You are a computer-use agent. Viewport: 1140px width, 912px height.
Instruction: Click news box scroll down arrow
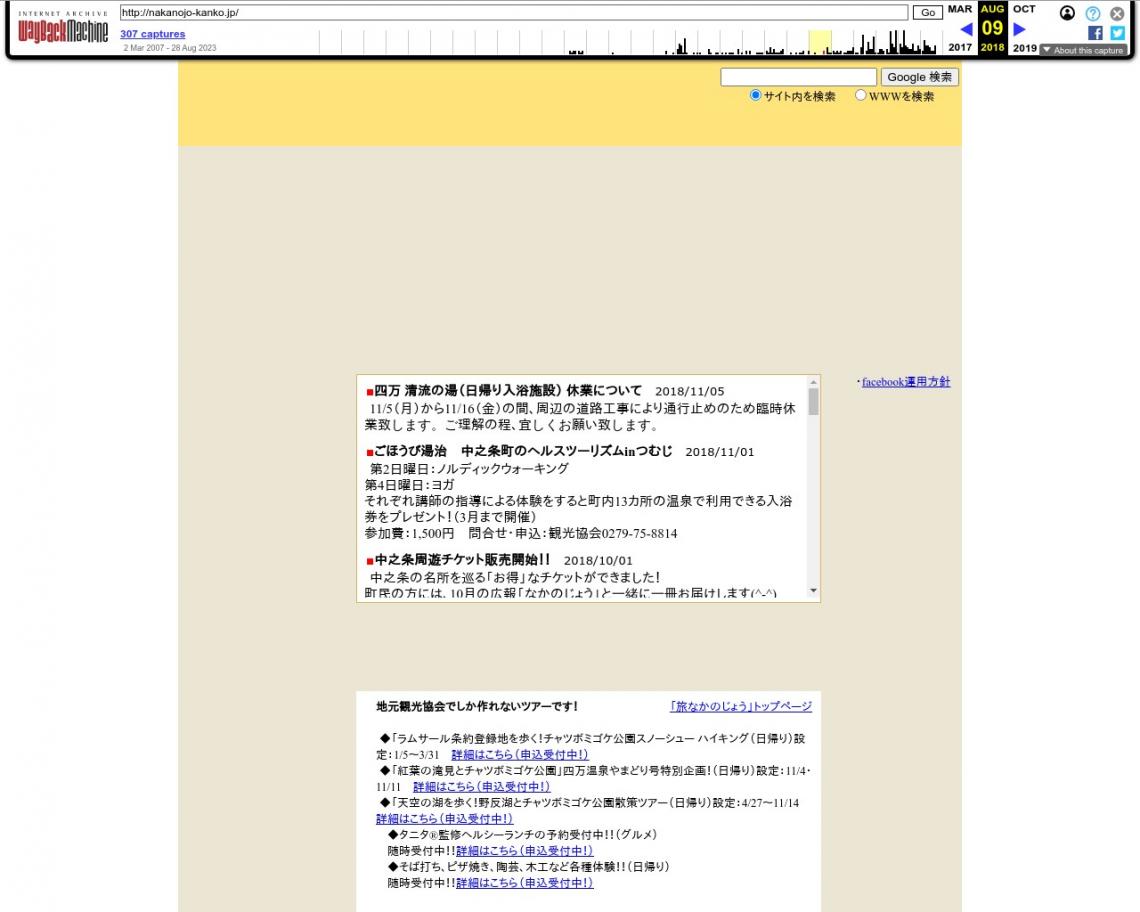[x=814, y=591]
